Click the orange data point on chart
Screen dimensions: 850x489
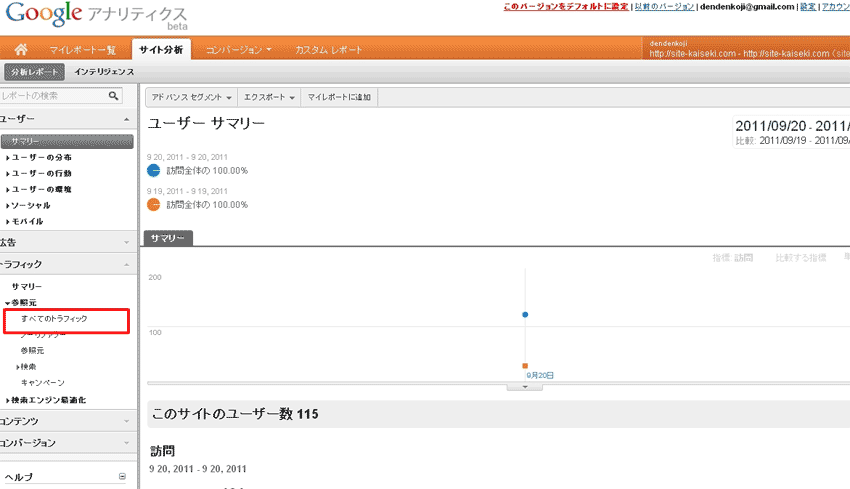(525, 366)
